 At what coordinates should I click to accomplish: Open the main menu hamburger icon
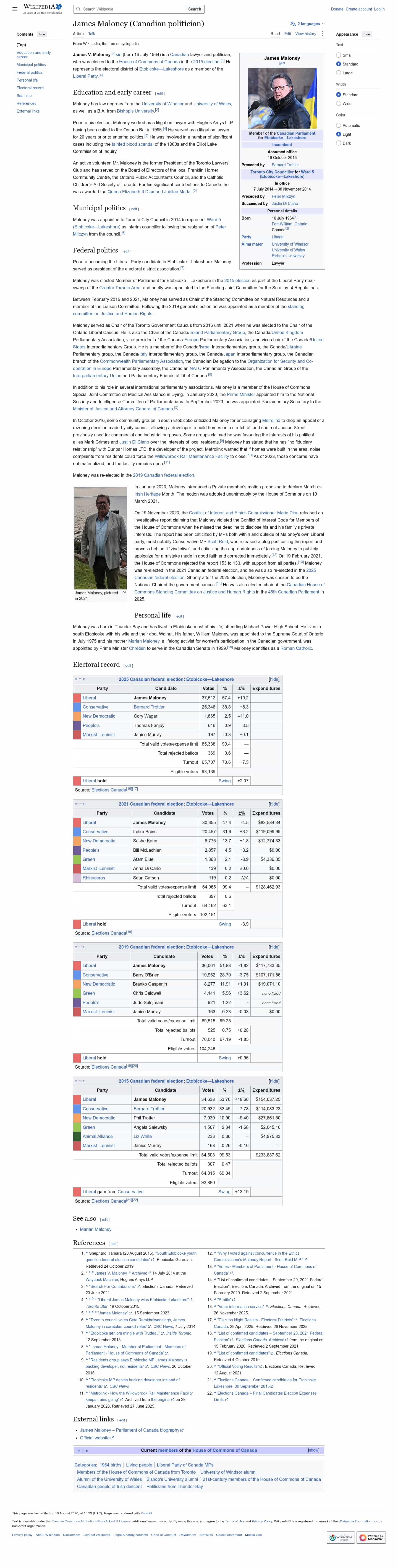(x=15, y=9)
